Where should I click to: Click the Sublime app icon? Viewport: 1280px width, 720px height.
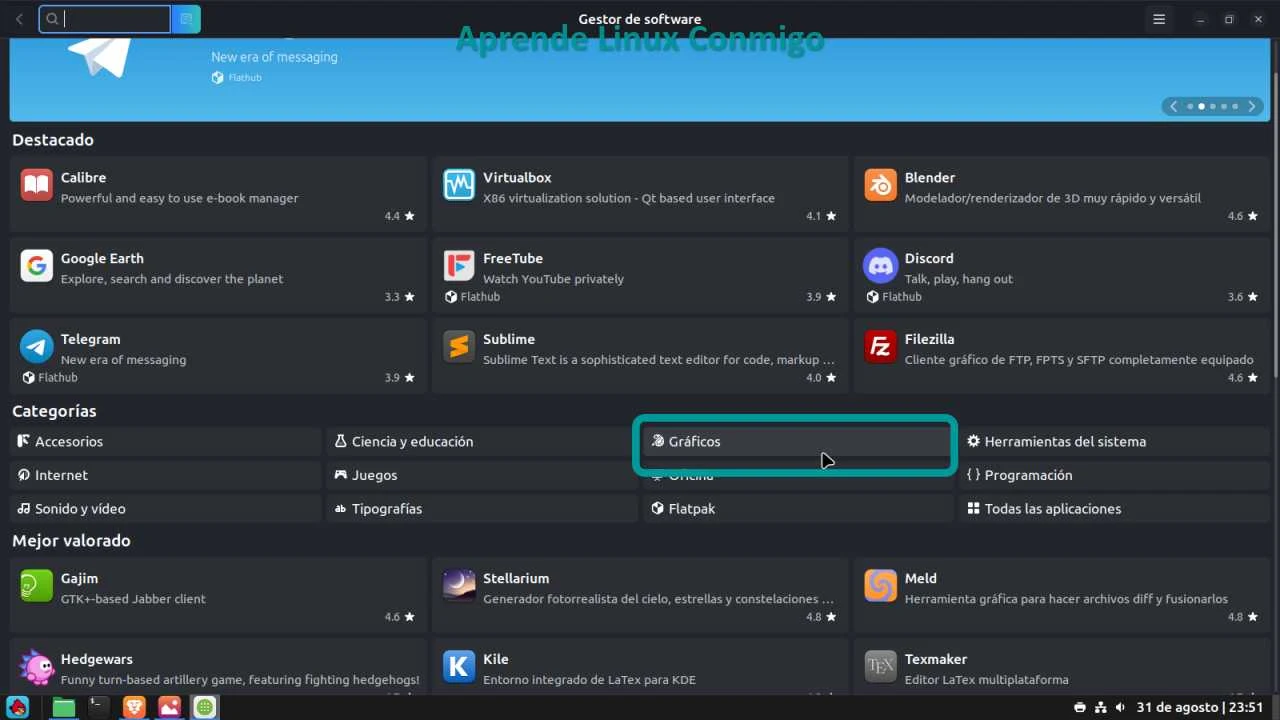(x=459, y=347)
